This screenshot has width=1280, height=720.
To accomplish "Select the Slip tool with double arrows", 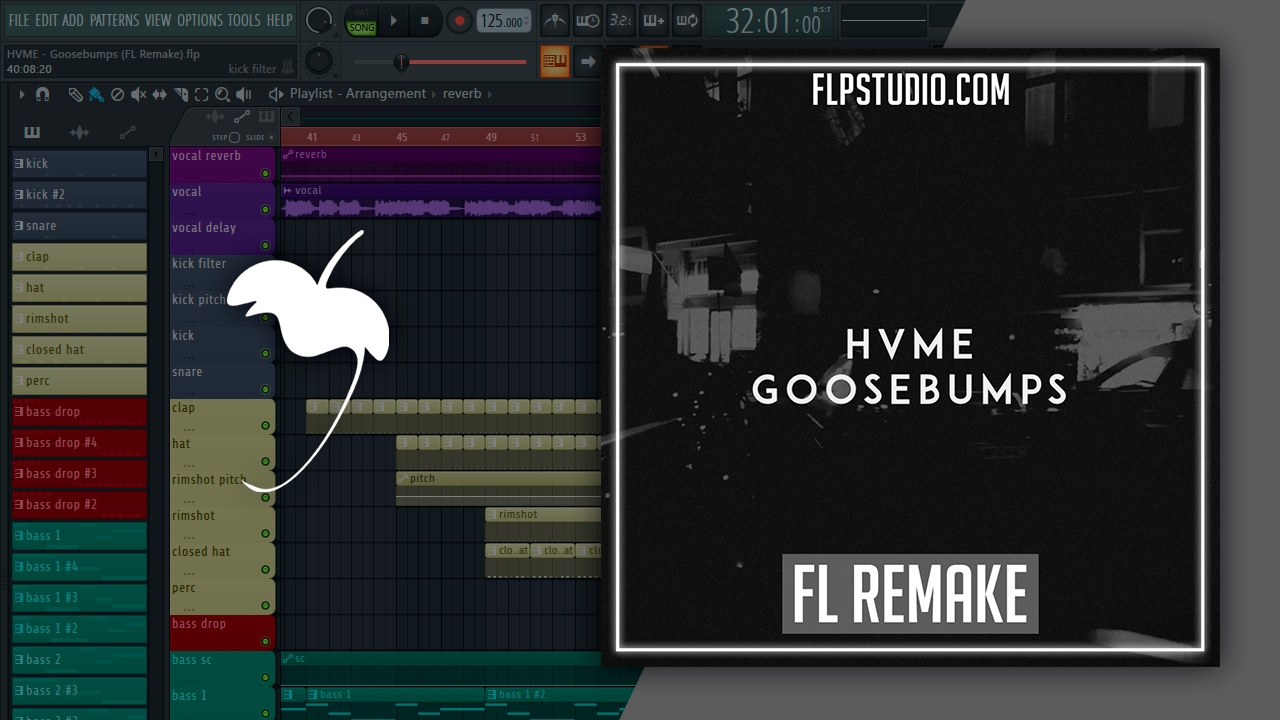I will click(x=160, y=94).
